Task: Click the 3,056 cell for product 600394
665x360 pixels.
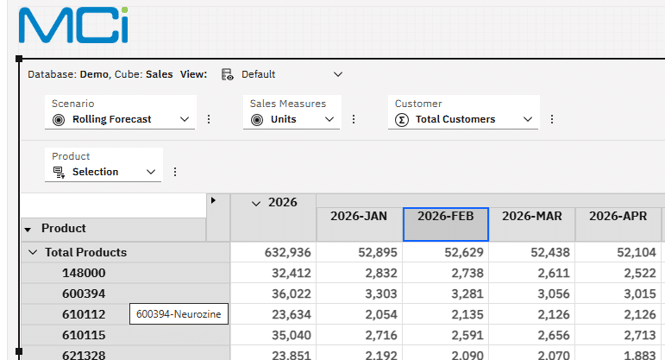Action: pyautogui.click(x=532, y=294)
